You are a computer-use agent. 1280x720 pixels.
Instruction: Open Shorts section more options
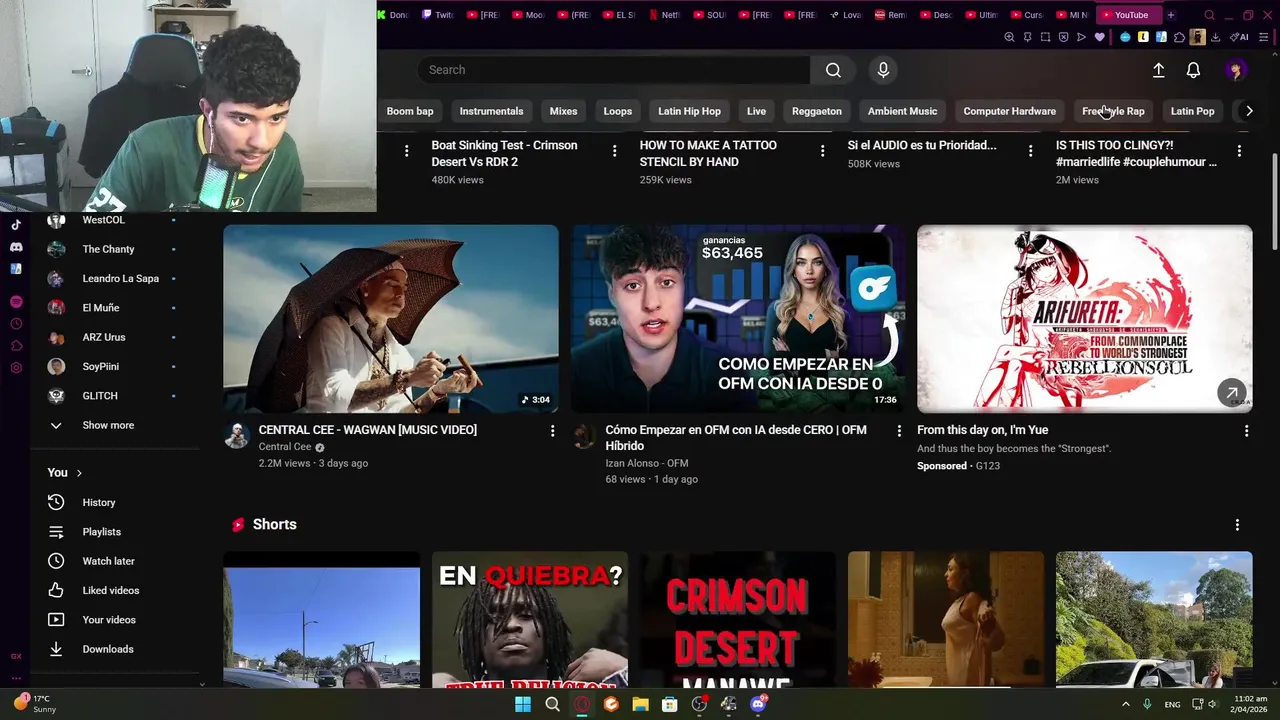[x=1237, y=525]
